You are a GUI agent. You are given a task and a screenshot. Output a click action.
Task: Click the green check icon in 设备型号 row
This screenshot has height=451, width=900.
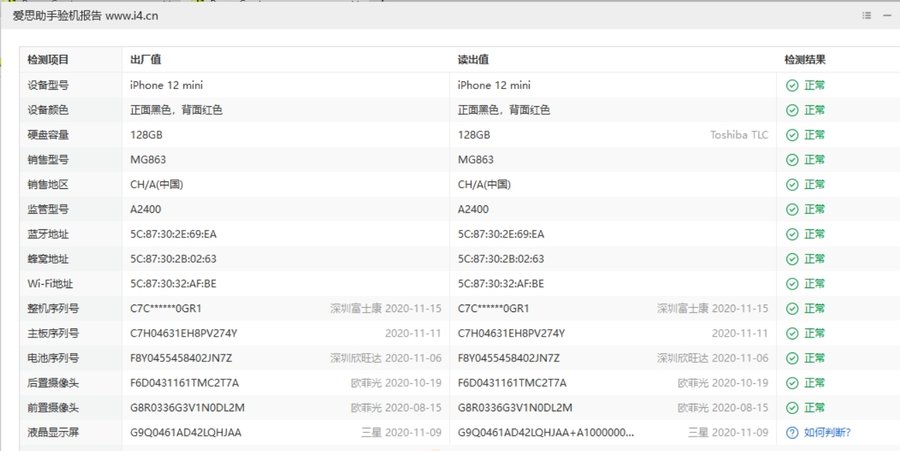coord(792,85)
